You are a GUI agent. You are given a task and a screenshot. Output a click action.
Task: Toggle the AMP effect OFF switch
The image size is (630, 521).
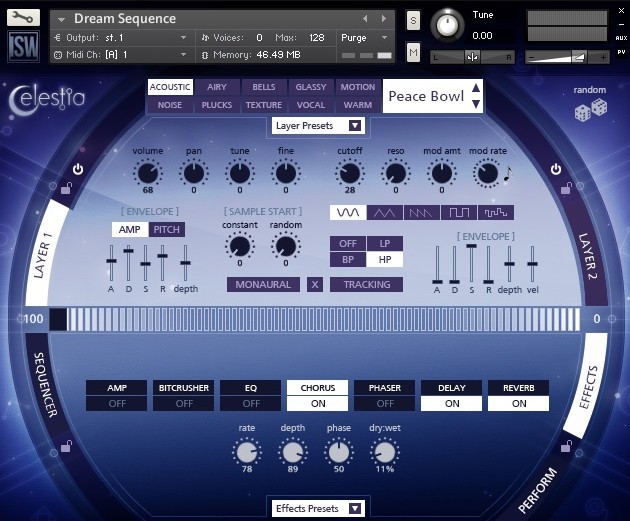coord(117,403)
